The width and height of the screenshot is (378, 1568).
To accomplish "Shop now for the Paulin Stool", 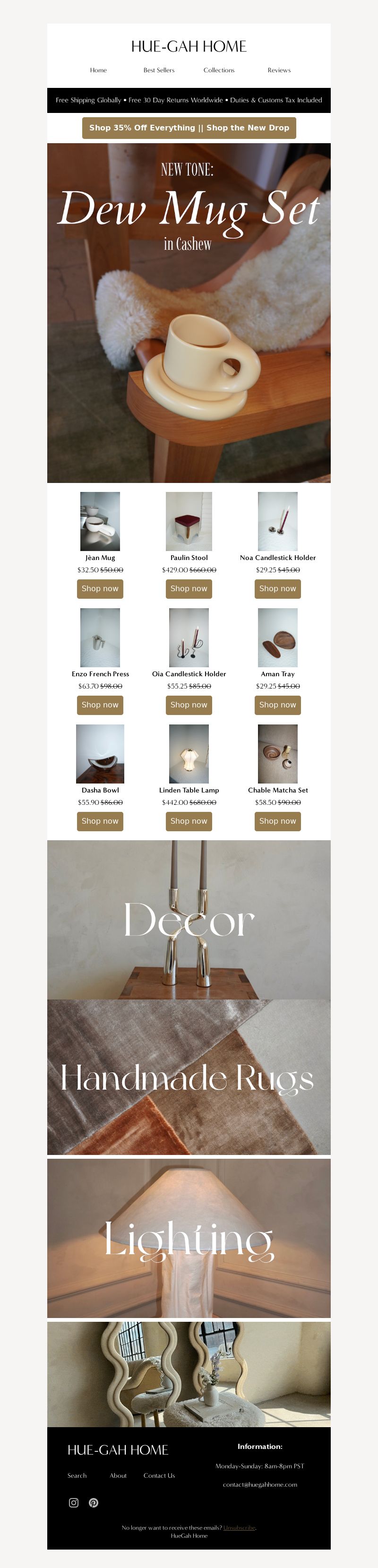I will pyautogui.click(x=189, y=589).
